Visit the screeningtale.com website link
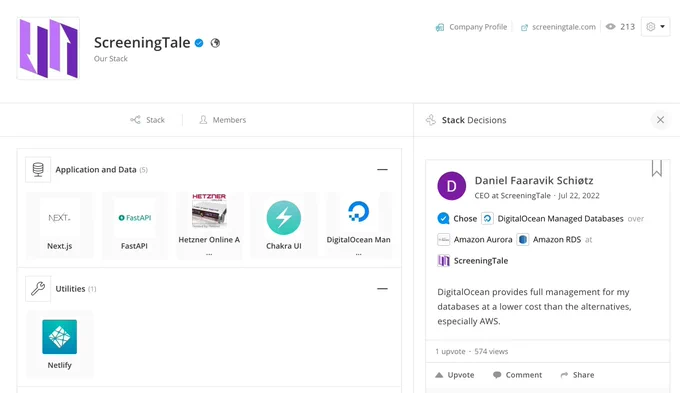Screen dimensions: 680x393 pyautogui.click(x=558, y=27)
